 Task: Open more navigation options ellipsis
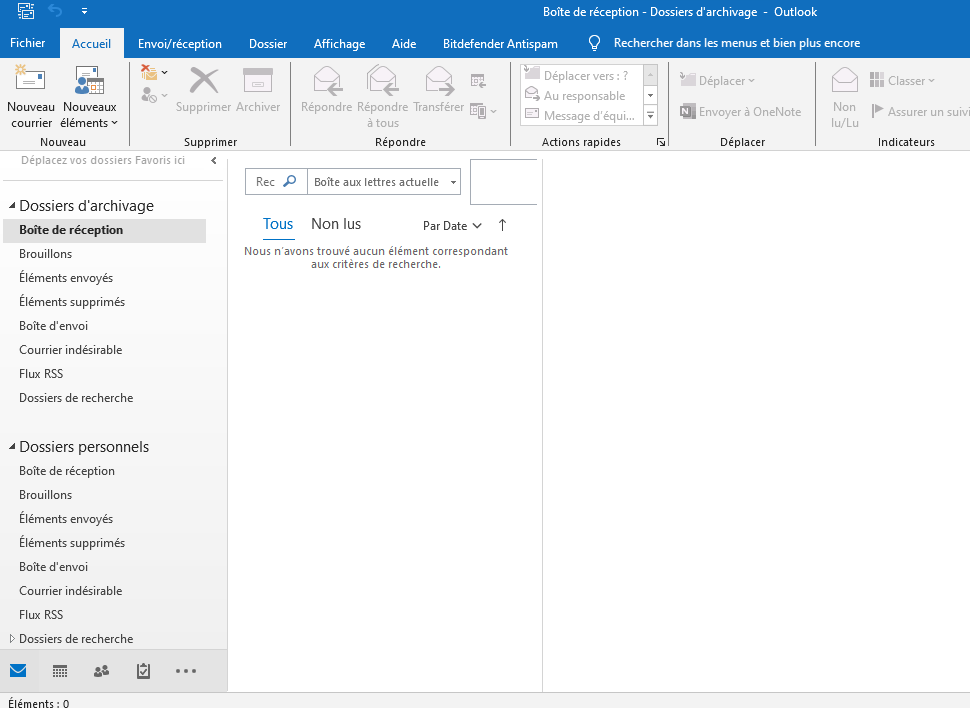click(x=186, y=671)
